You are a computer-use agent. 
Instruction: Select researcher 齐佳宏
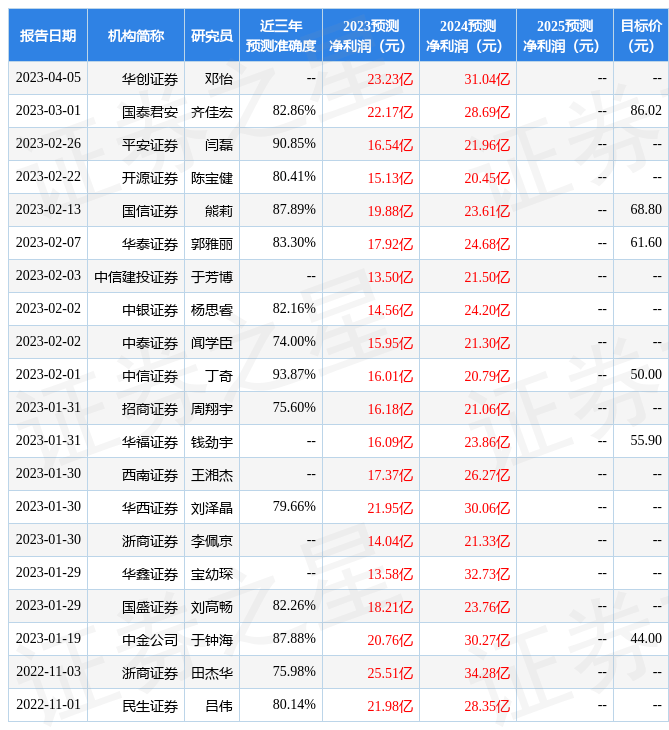click(x=212, y=112)
